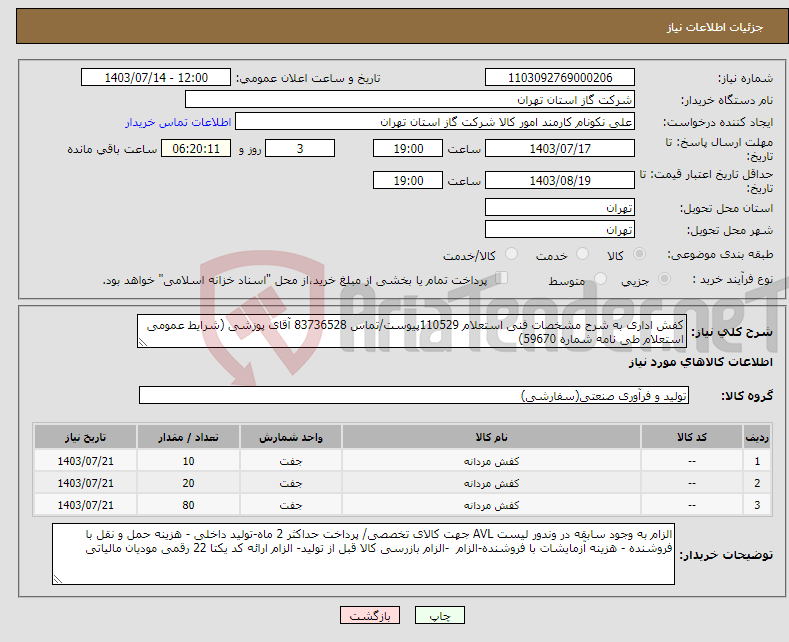The image size is (789, 642).
Task: Click the buyer name field شرکت گاز استان تهران
Action: 410,100
